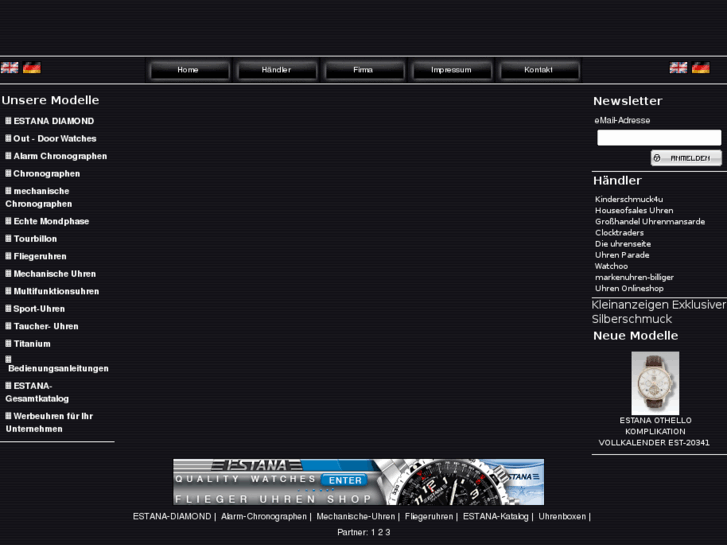This screenshot has height=545, width=727.
Task: Open the Händler menu button
Action: point(276,70)
